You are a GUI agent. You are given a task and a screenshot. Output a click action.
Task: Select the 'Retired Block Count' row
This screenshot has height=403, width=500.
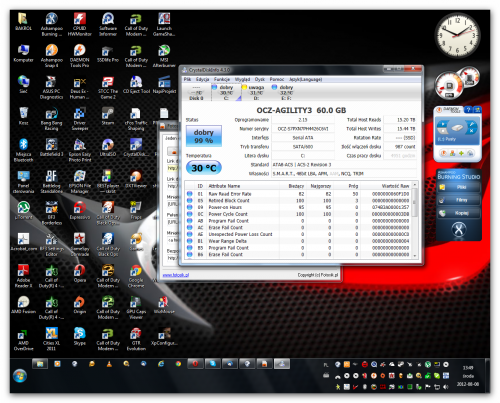point(298,201)
